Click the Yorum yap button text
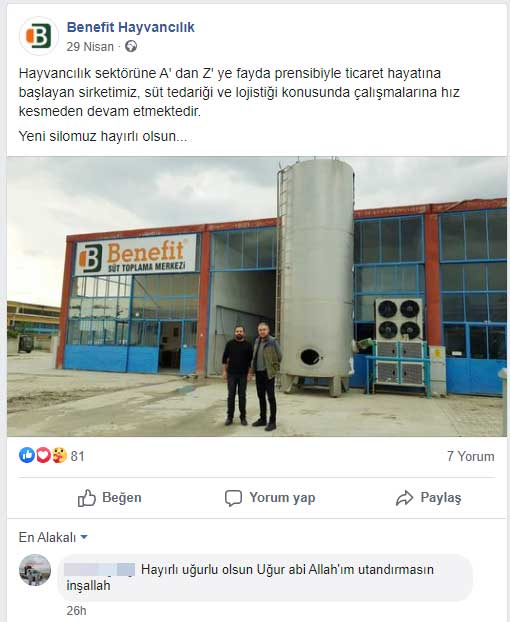Screen dimensions: 510x622 pos(282,497)
